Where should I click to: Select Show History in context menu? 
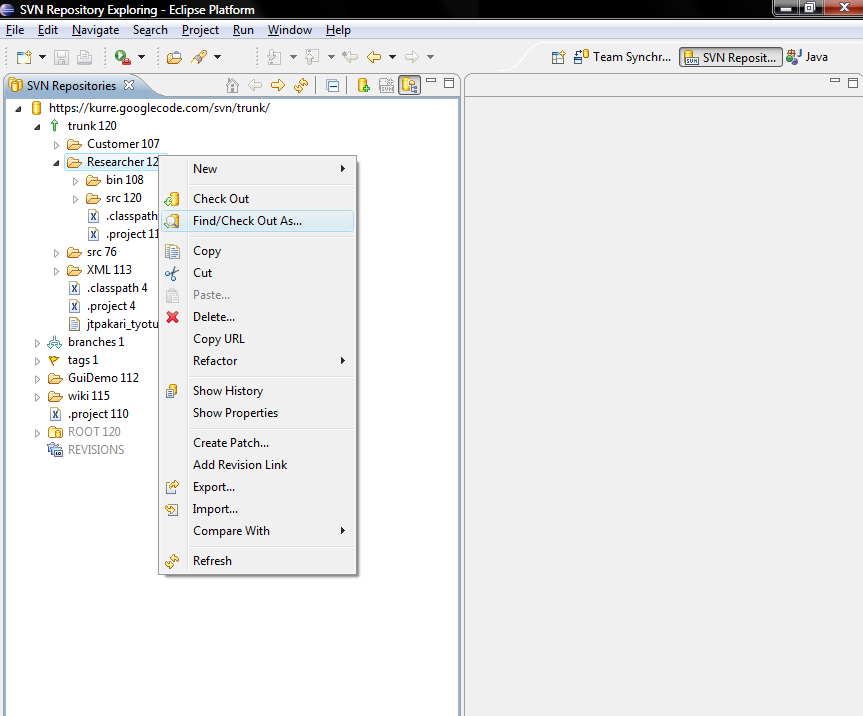click(258, 391)
